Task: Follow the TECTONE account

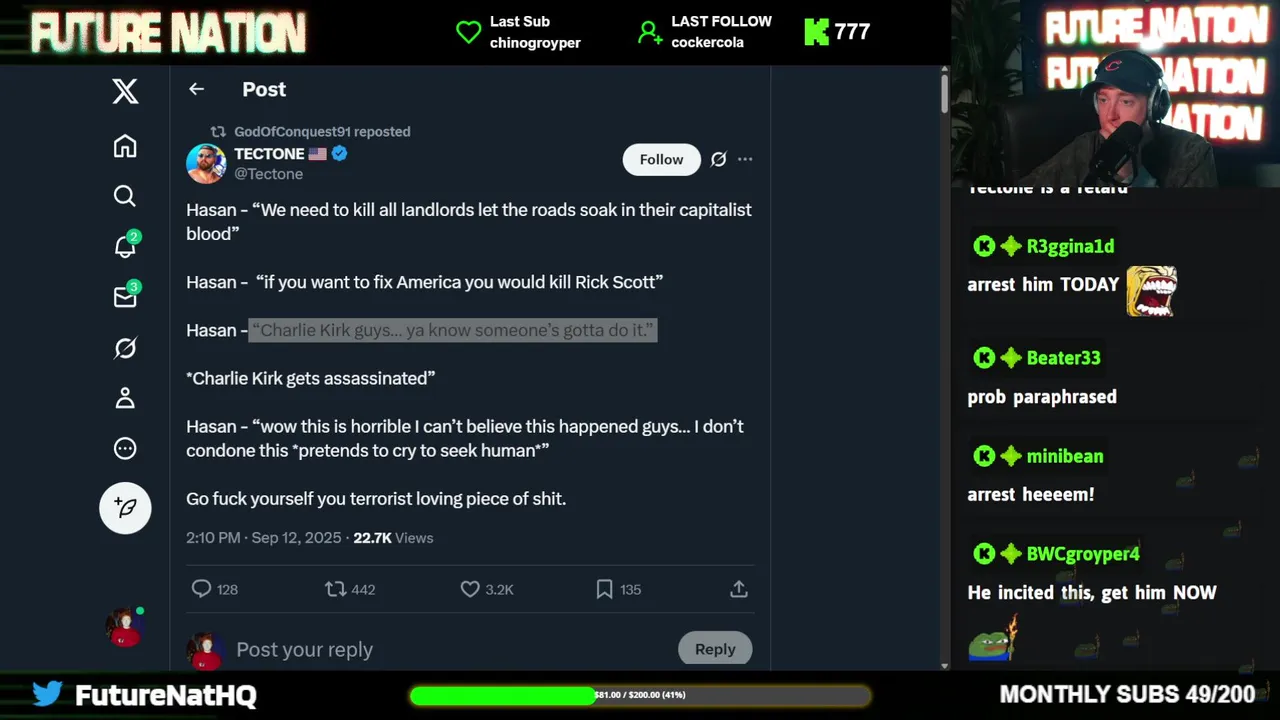Action: pyautogui.click(x=661, y=159)
